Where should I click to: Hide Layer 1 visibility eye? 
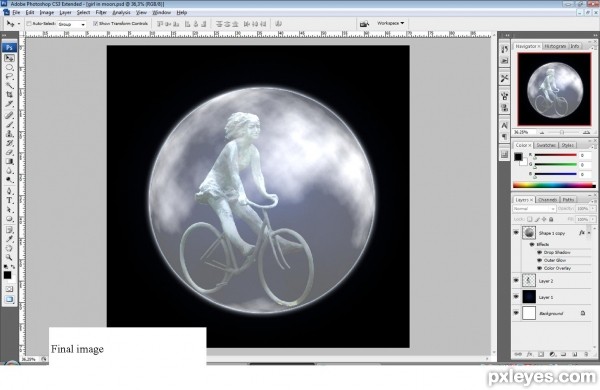(x=516, y=297)
